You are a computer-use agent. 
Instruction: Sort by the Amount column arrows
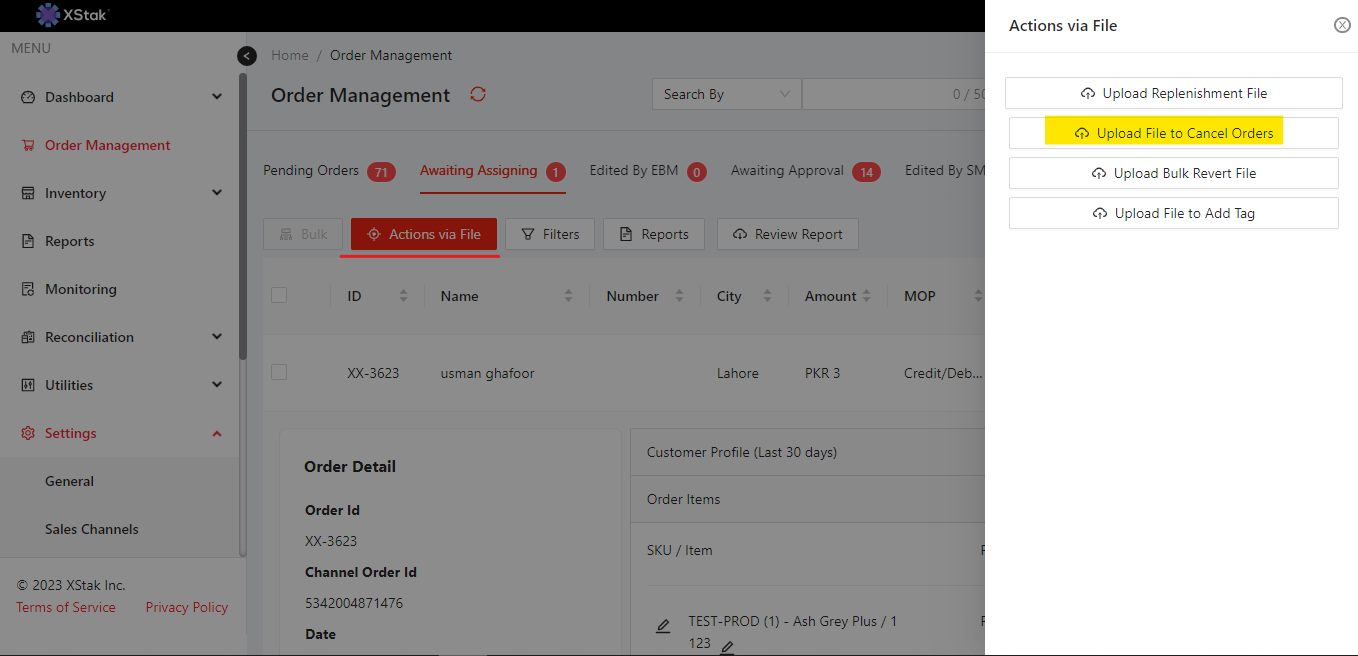pos(867,296)
